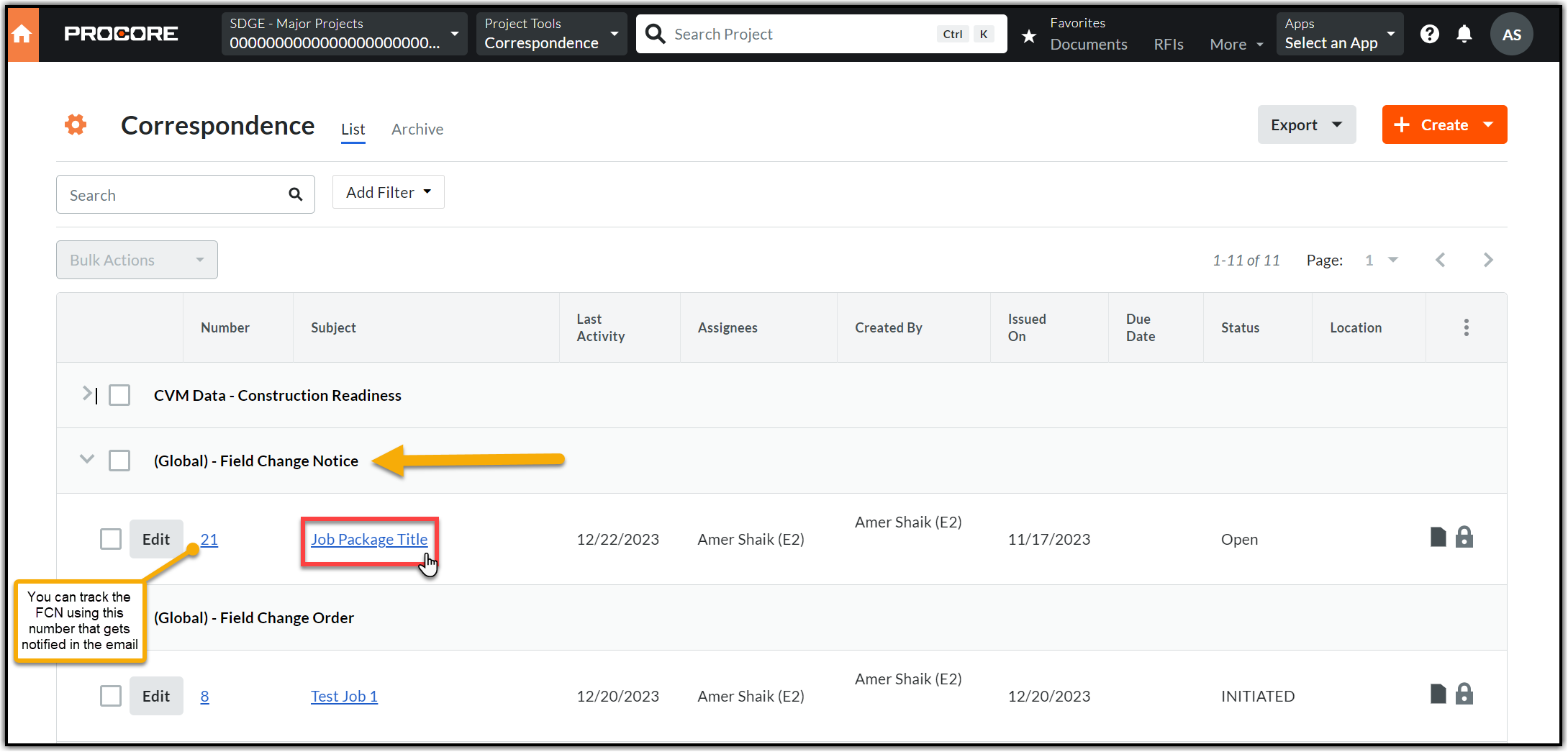Screen dimensions: 1568x752
Task: Click the Favorites star icon
Action: [x=1029, y=35]
